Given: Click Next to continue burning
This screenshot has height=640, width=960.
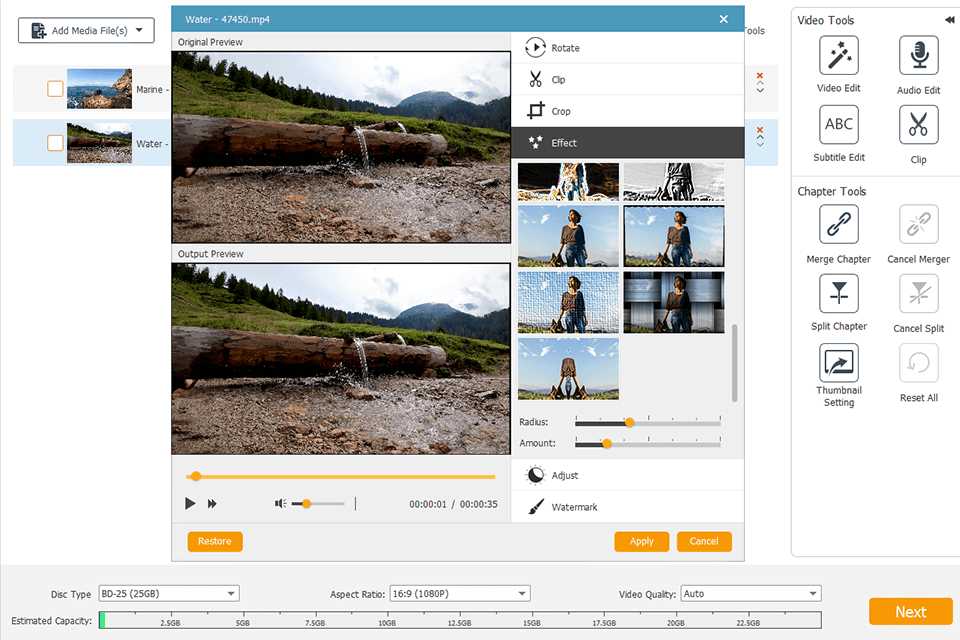Looking at the screenshot, I should pyautogui.click(x=910, y=611).
